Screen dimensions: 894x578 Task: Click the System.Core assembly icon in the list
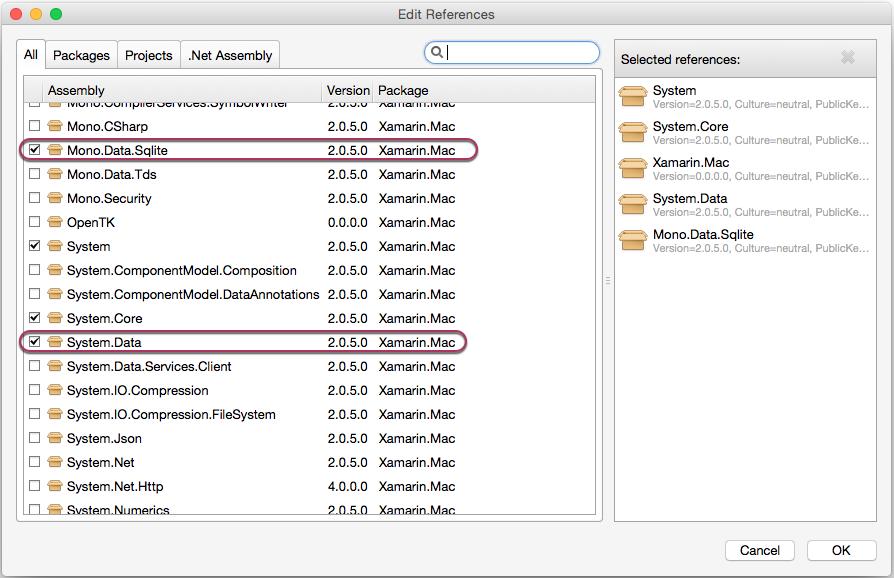55,318
